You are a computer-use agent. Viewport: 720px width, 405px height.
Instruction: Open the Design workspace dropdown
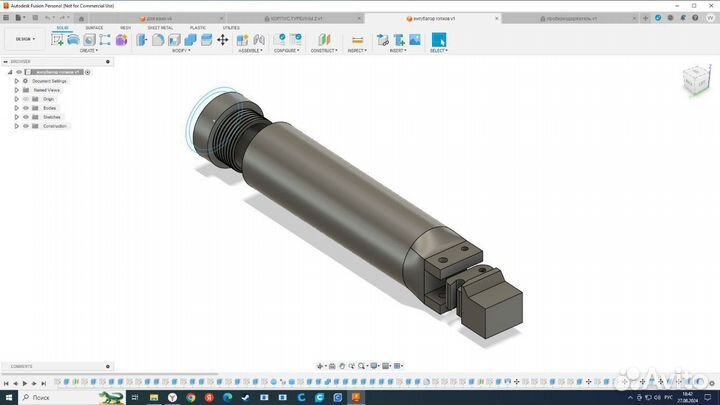pyautogui.click(x=23, y=39)
